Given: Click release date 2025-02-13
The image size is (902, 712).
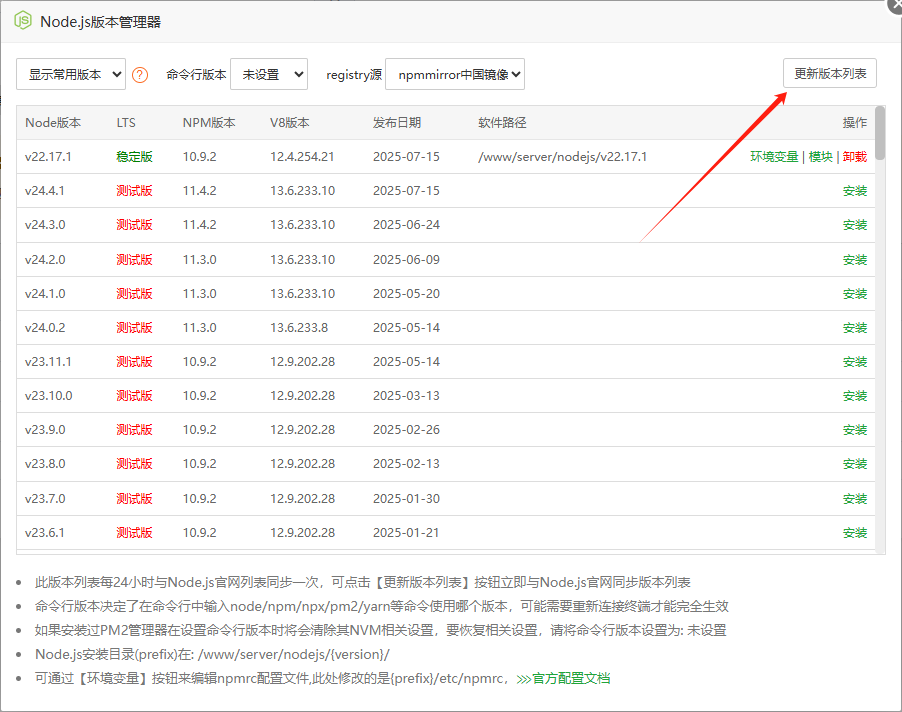Looking at the screenshot, I should click(406, 463).
